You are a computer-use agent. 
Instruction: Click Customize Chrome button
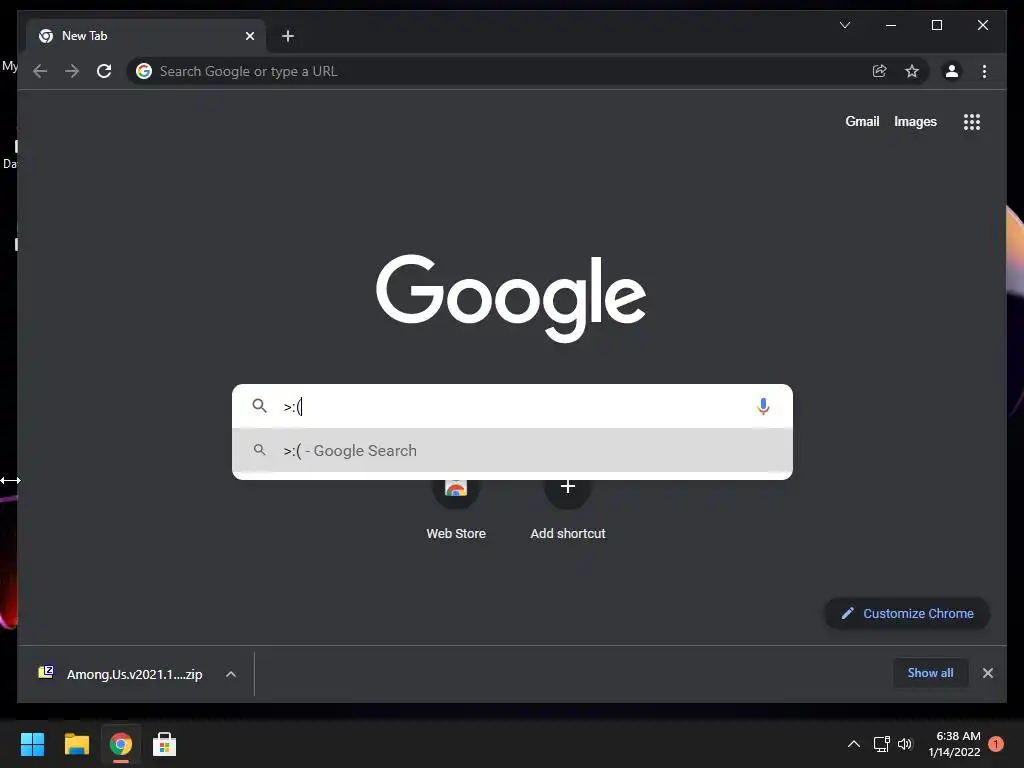pos(907,613)
